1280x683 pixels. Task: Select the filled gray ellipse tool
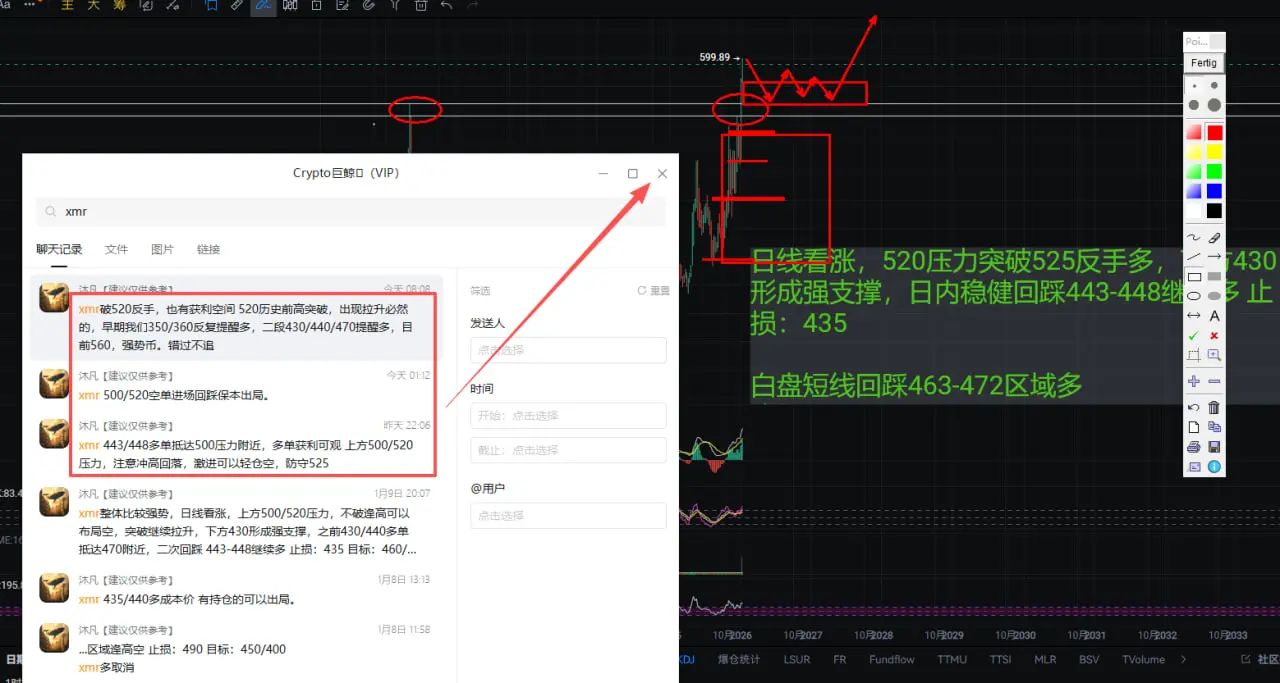1214,295
